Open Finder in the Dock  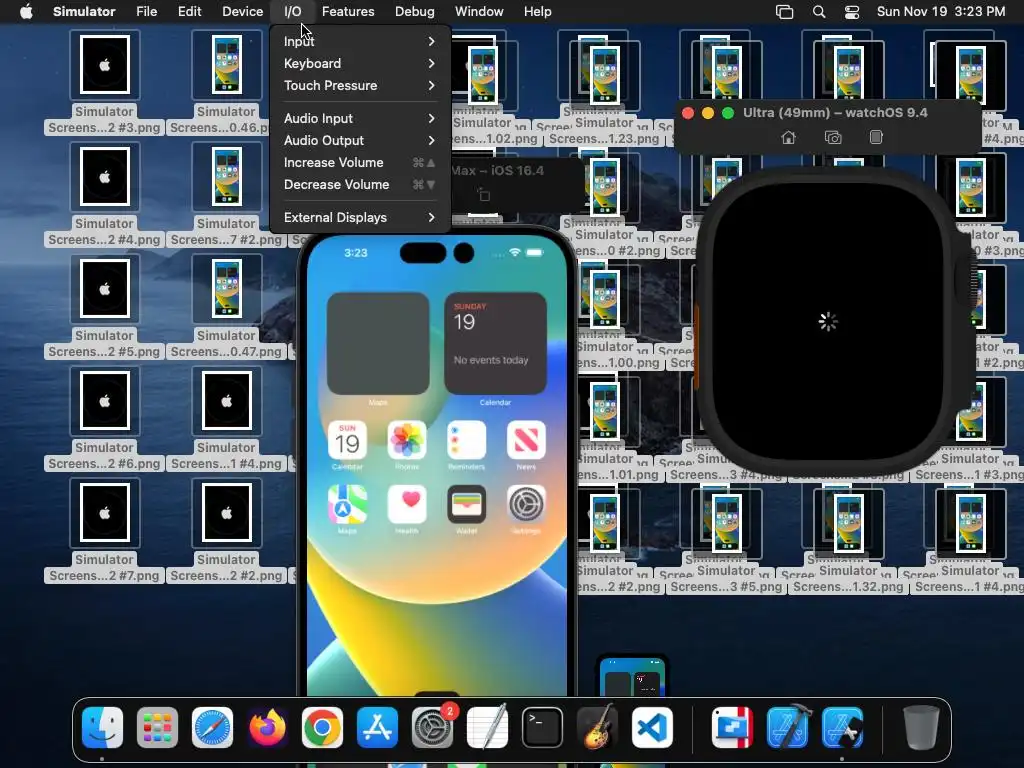pos(103,728)
